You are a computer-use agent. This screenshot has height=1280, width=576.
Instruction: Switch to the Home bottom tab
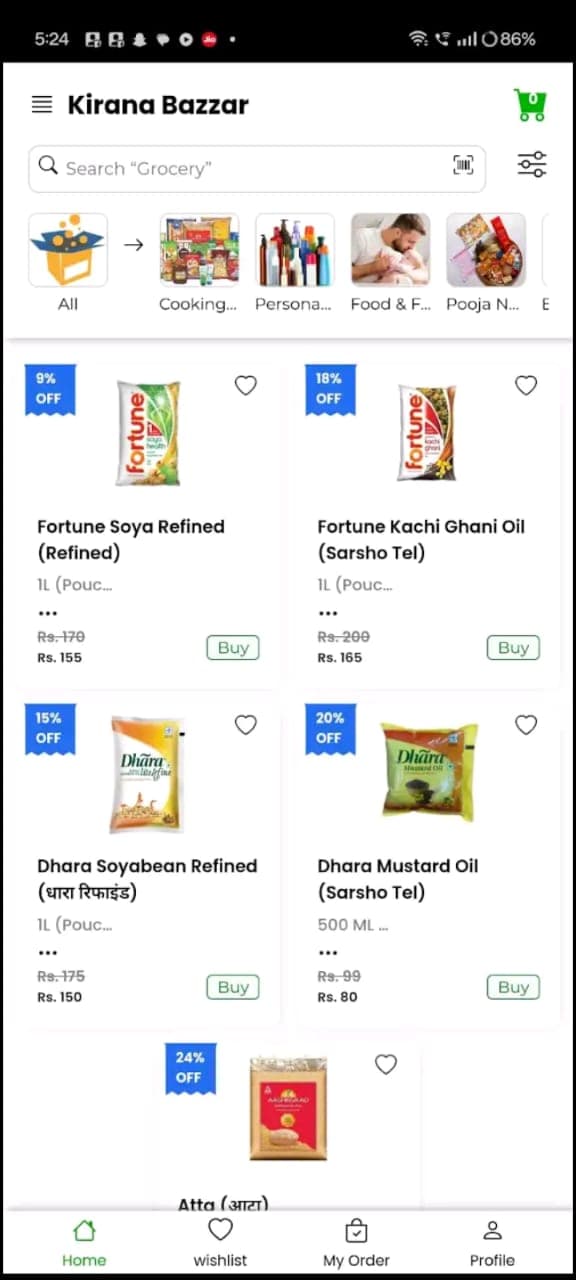84,1242
